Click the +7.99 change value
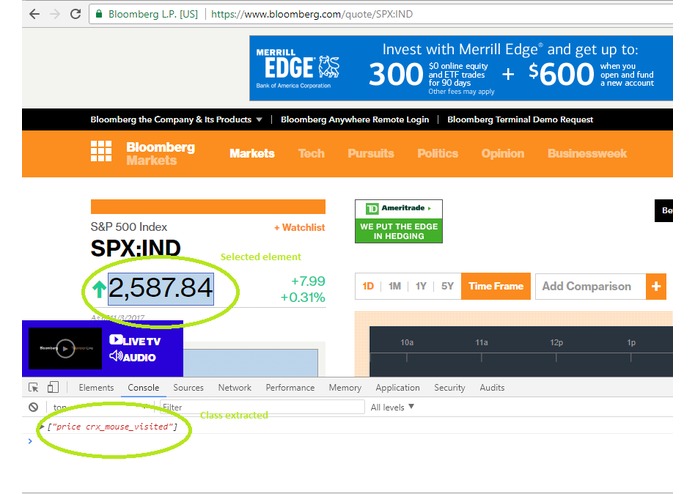The width and height of the screenshot is (695, 494). coord(308,281)
